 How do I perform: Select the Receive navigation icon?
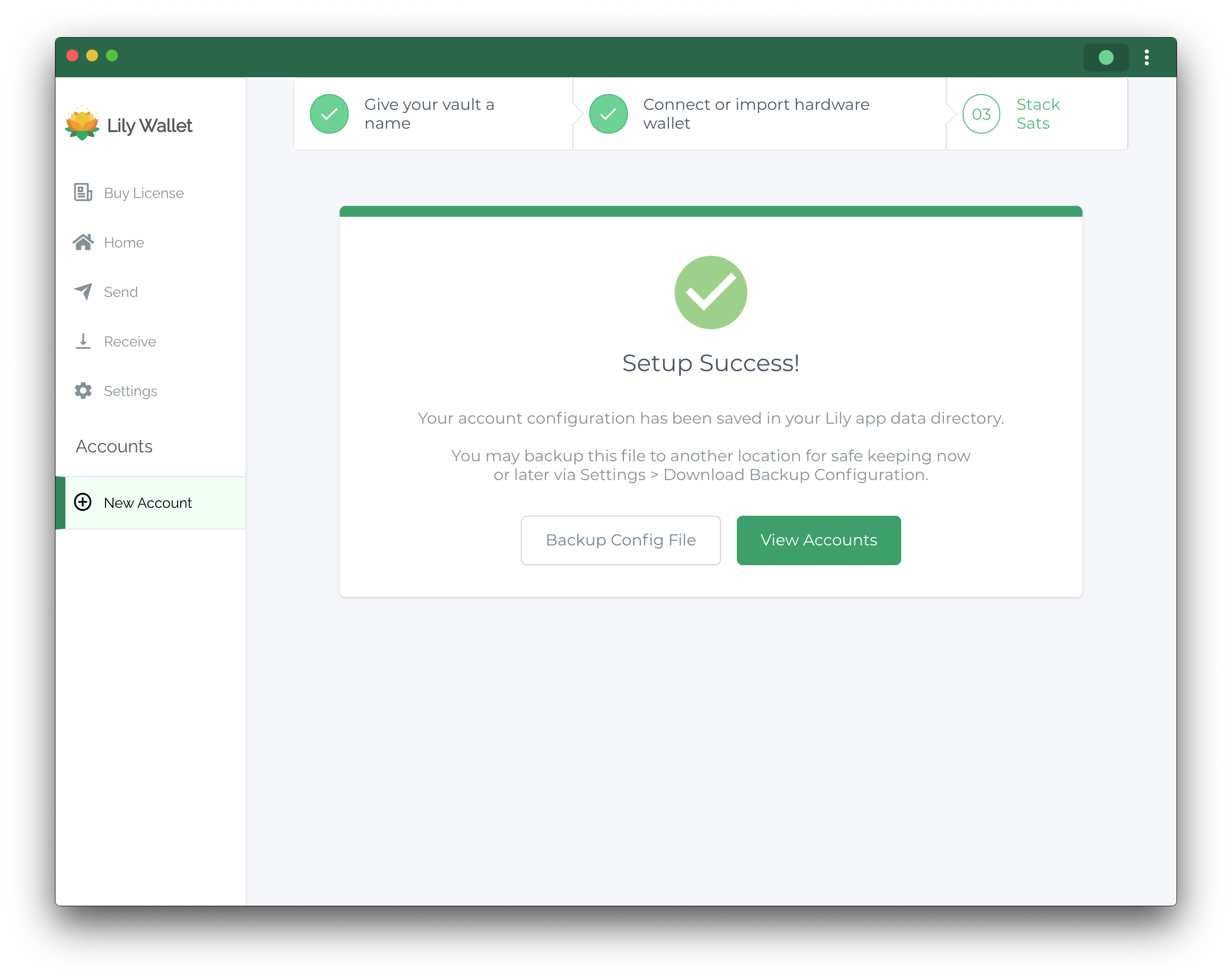coord(84,341)
